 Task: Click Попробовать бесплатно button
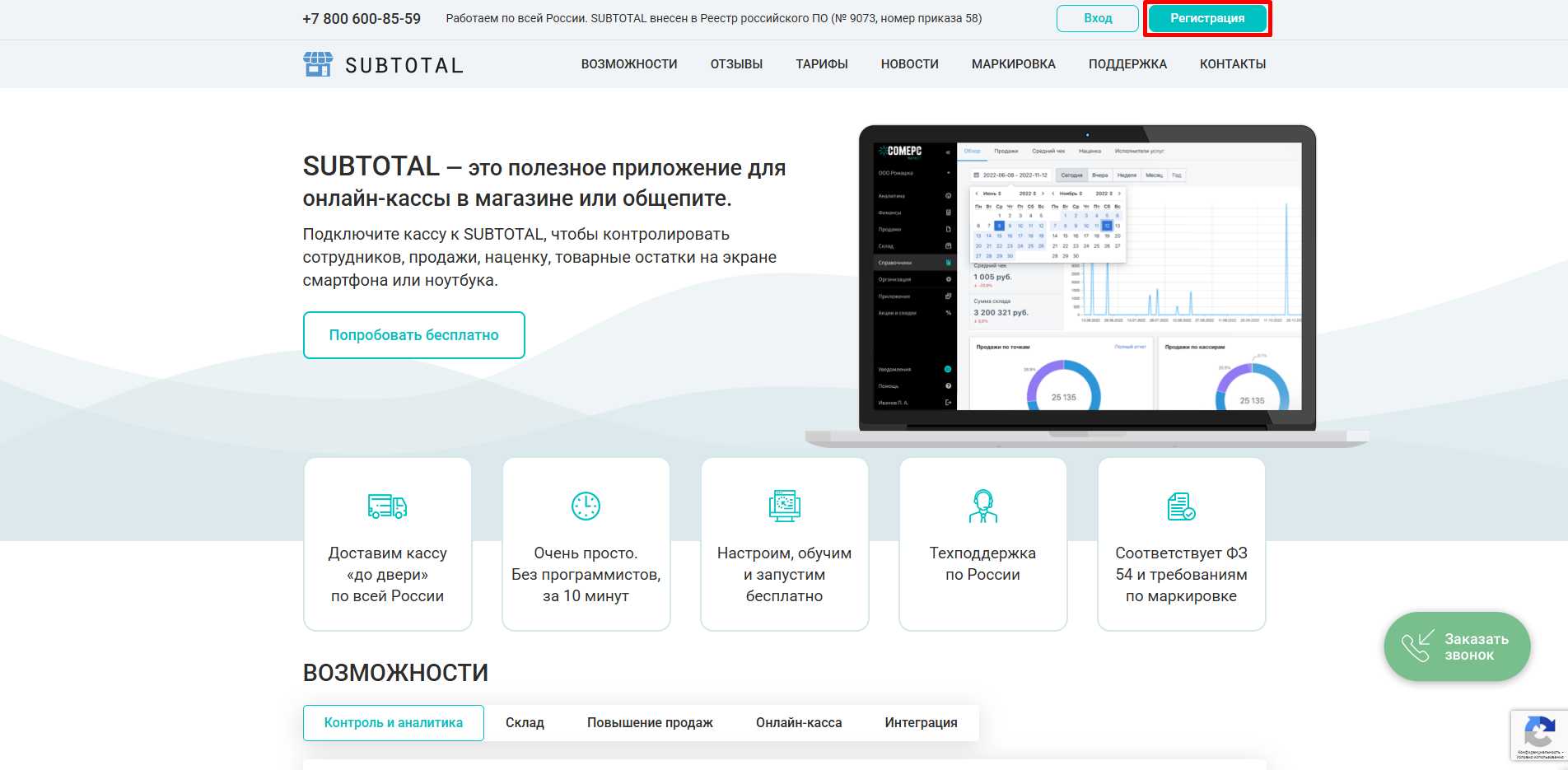[x=413, y=335]
